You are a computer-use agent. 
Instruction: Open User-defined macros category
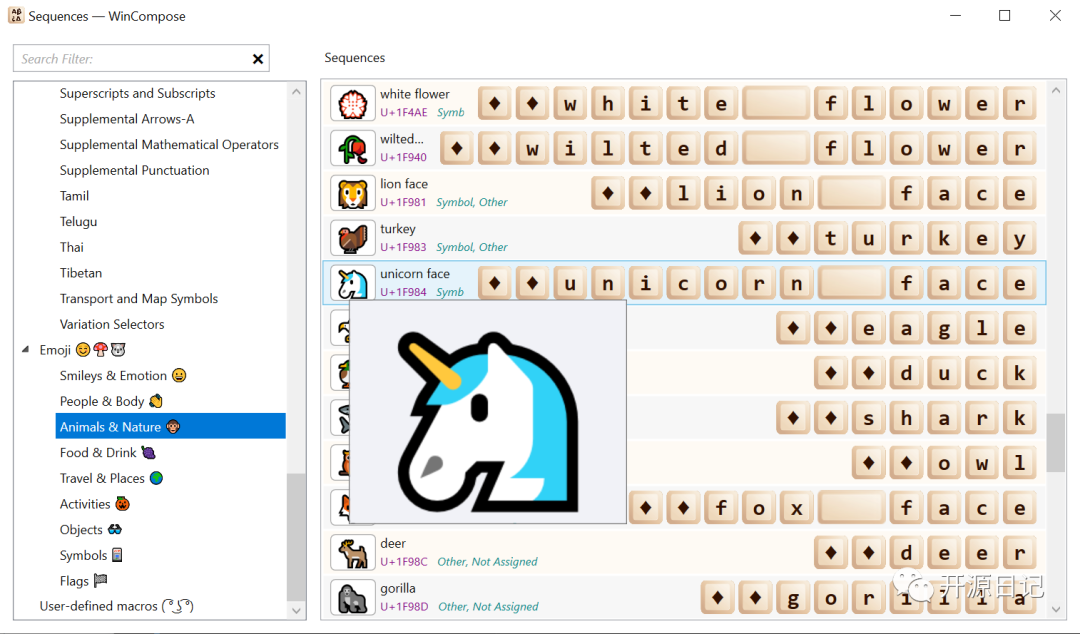116,606
